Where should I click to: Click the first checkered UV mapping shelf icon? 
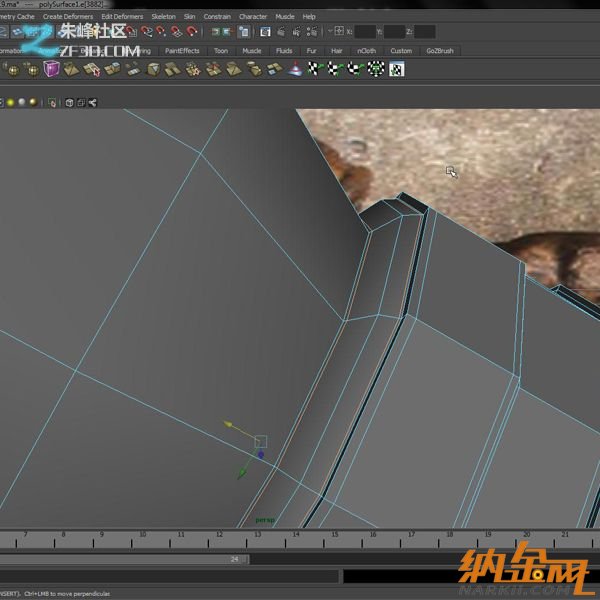click(315, 69)
